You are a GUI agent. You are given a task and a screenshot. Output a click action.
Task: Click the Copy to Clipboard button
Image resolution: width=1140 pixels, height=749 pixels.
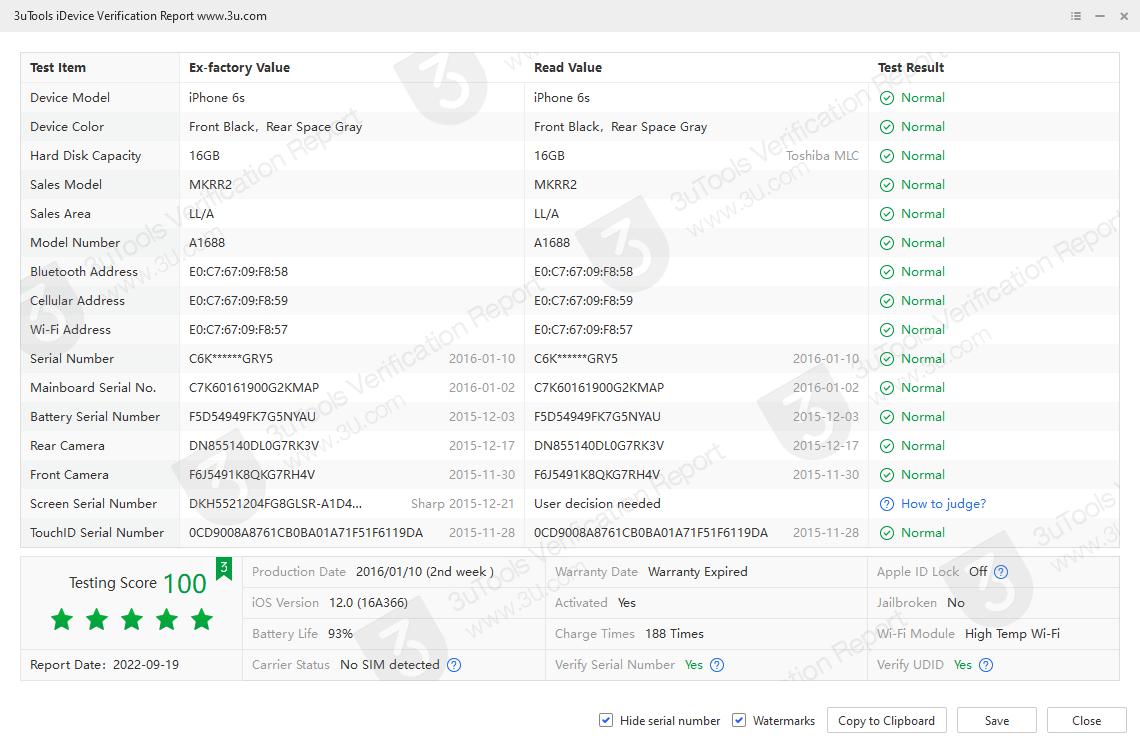pyautogui.click(x=886, y=720)
